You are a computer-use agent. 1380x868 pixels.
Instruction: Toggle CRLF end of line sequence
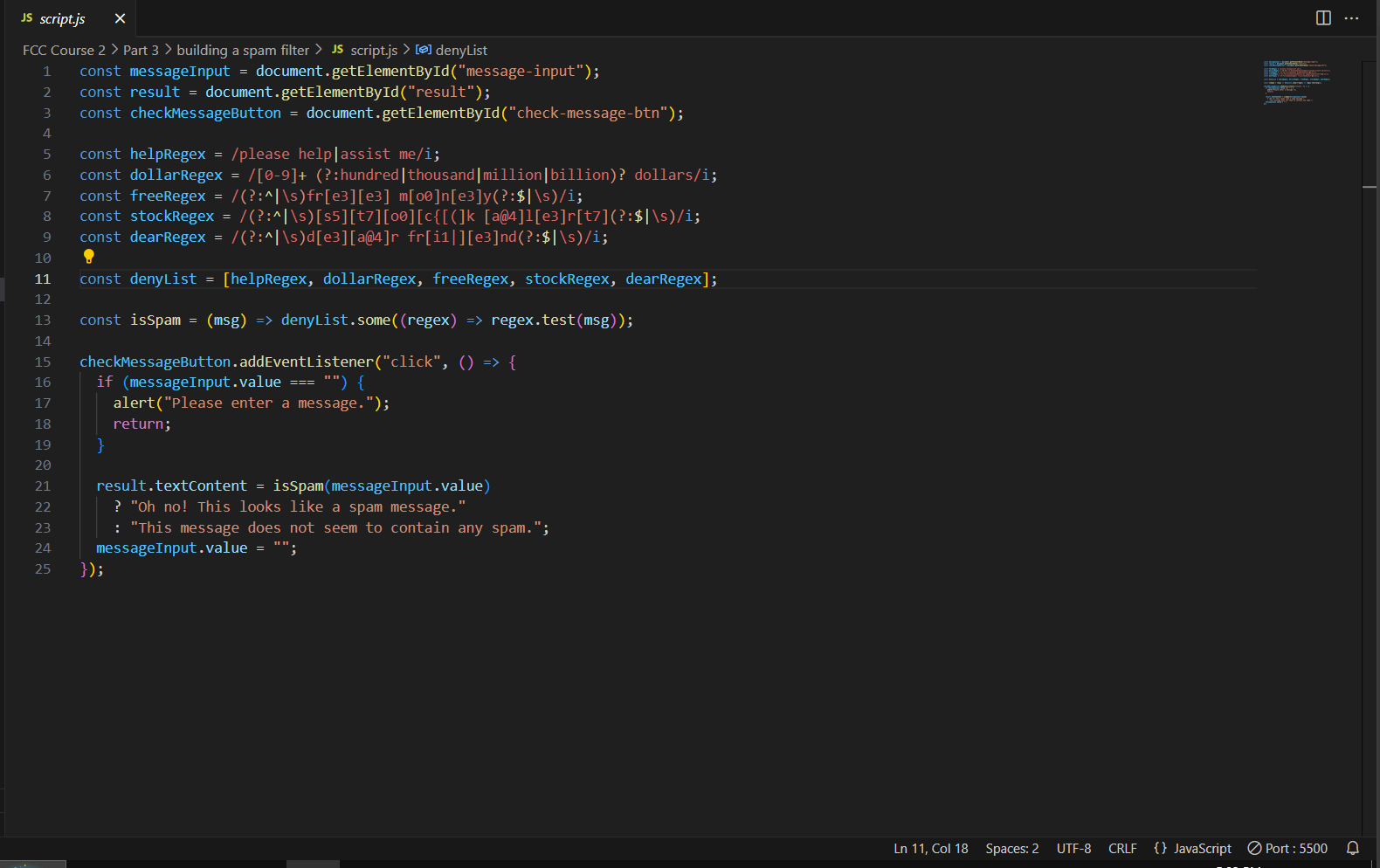(1122, 848)
